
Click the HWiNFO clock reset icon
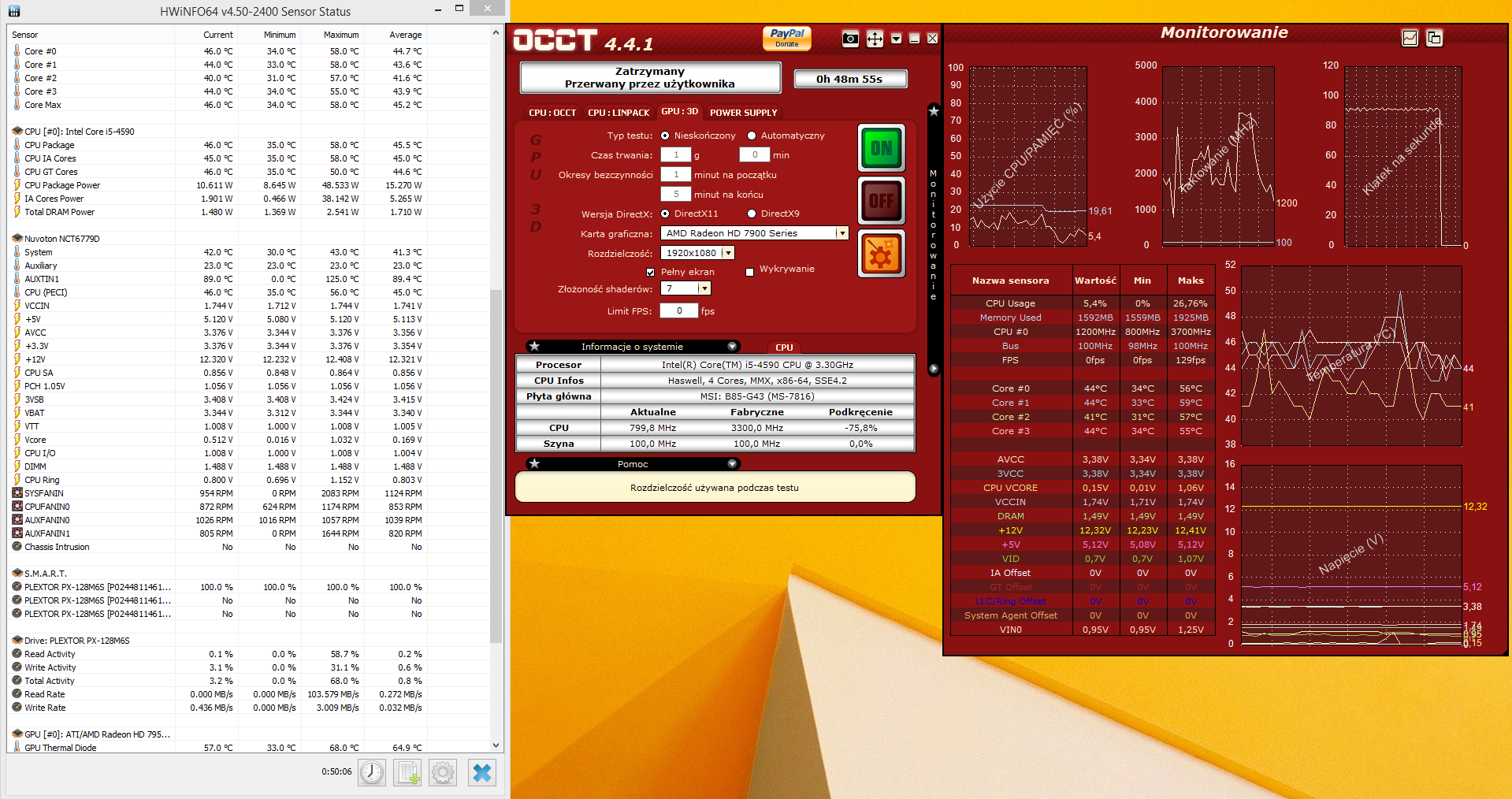click(x=372, y=773)
